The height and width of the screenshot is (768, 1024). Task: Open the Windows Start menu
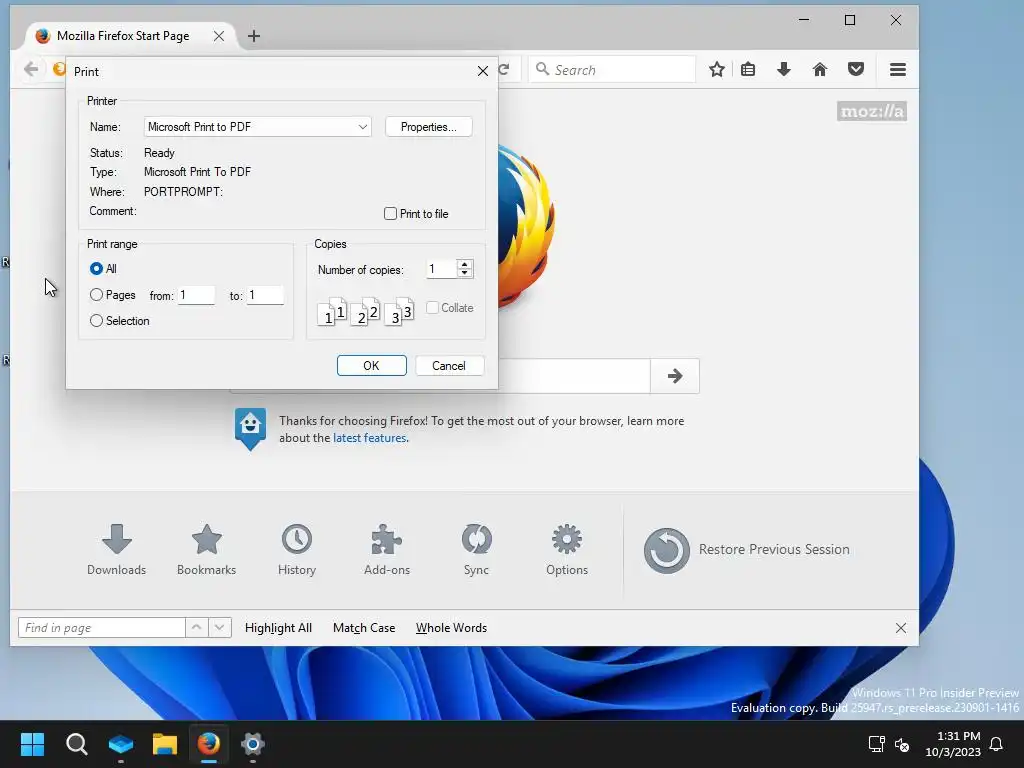(x=32, y=744)
